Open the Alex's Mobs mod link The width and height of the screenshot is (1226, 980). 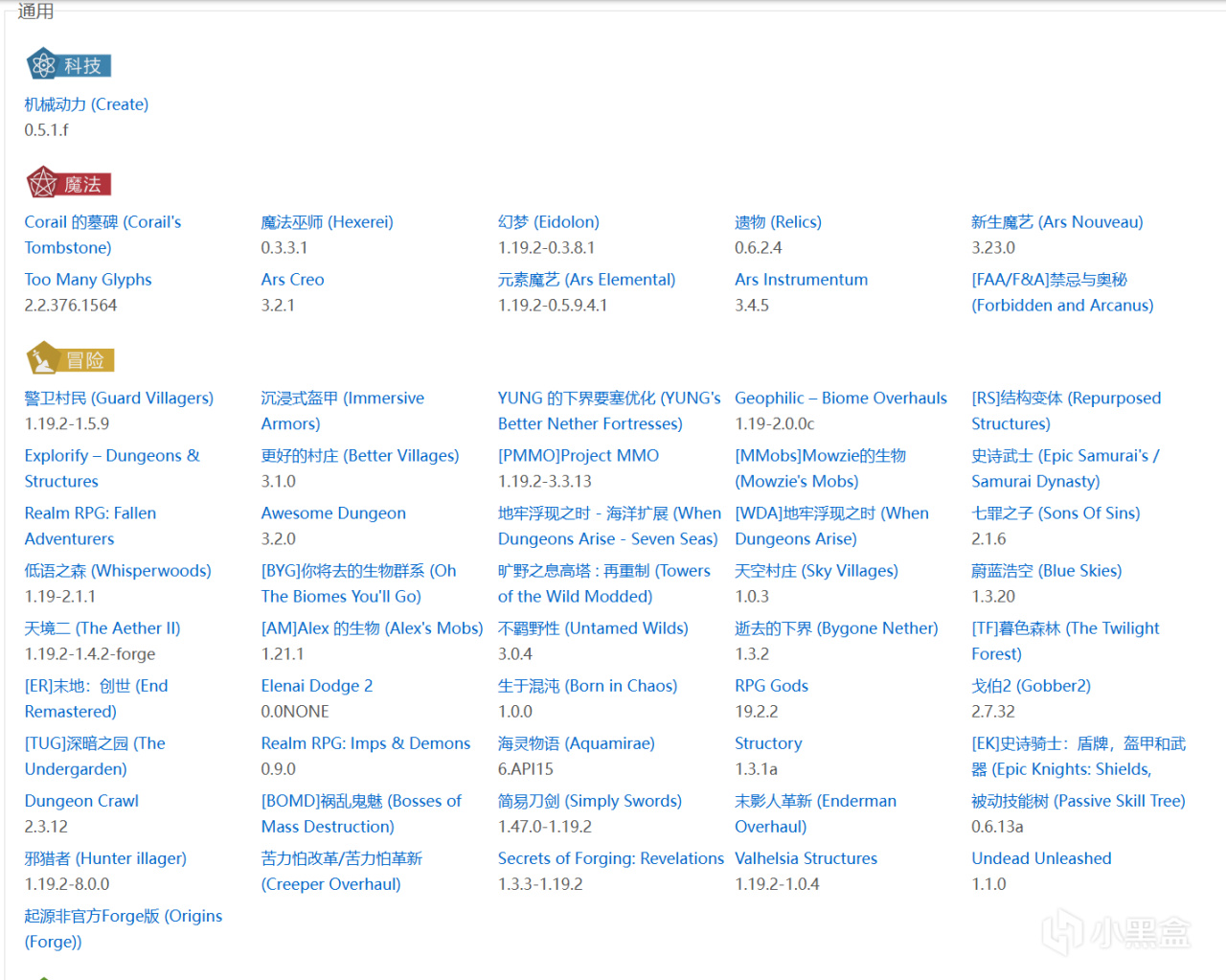(x=372, y=628)
